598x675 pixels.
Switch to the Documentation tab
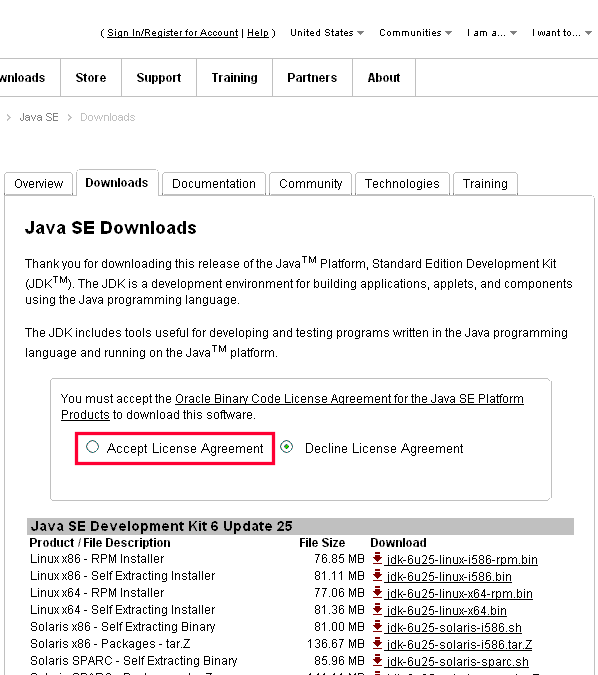point(214,184)
